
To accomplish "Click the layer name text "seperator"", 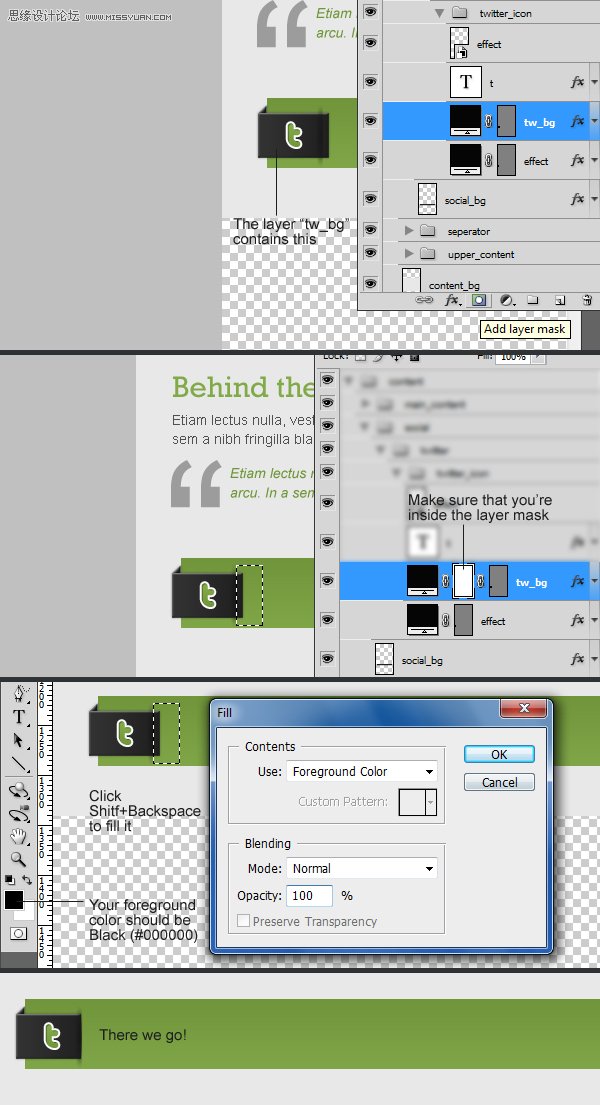I will pyautogui.click(x=468, y=231).
